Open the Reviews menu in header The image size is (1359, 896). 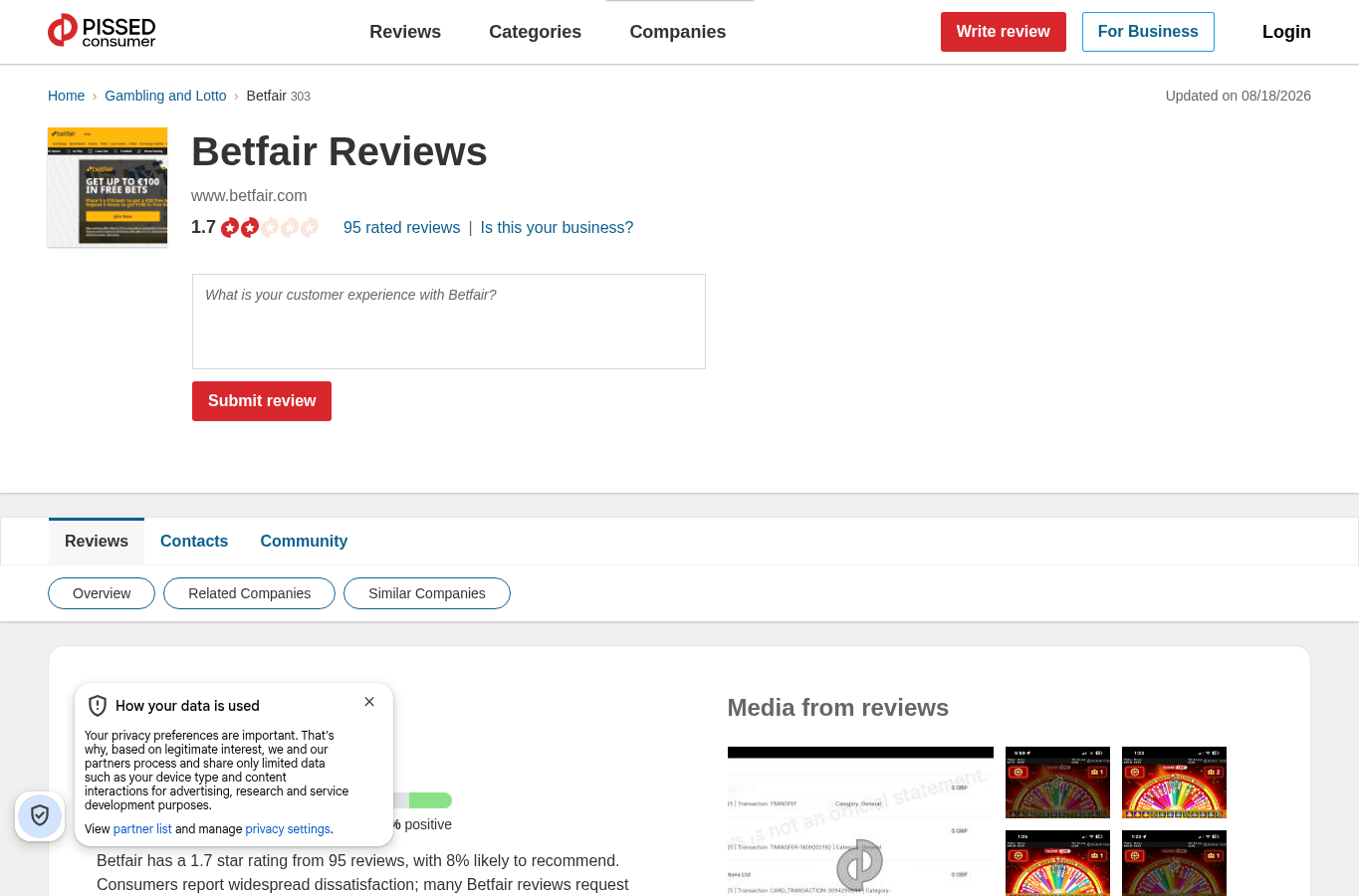click(405, 32)
